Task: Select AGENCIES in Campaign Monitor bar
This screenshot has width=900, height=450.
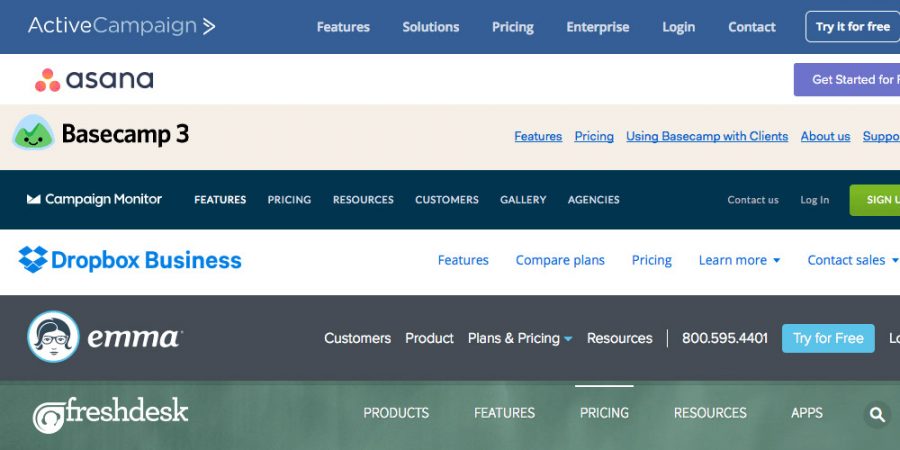Action: pos(593,200)
